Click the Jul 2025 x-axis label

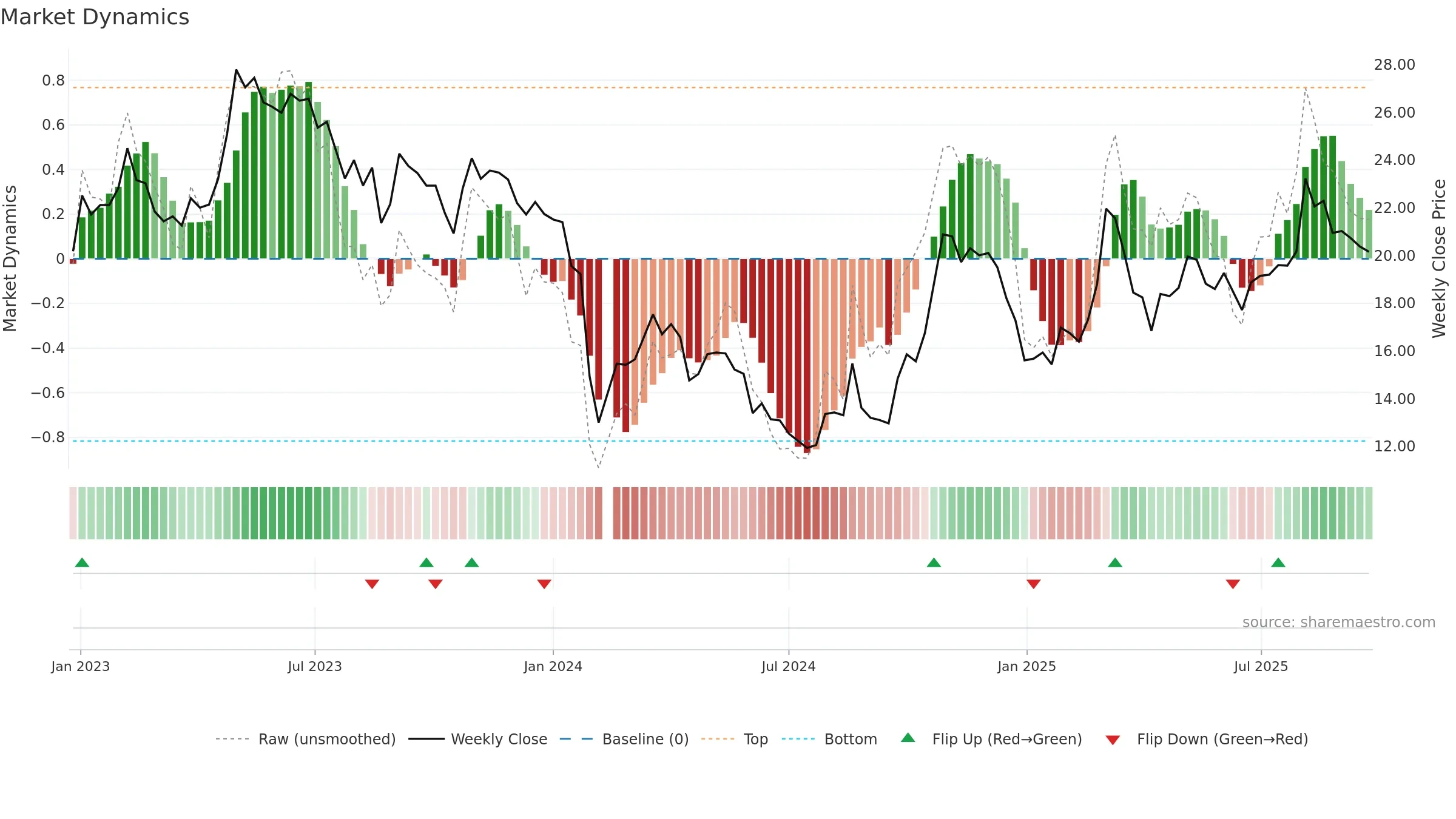tap(1261, 666)
